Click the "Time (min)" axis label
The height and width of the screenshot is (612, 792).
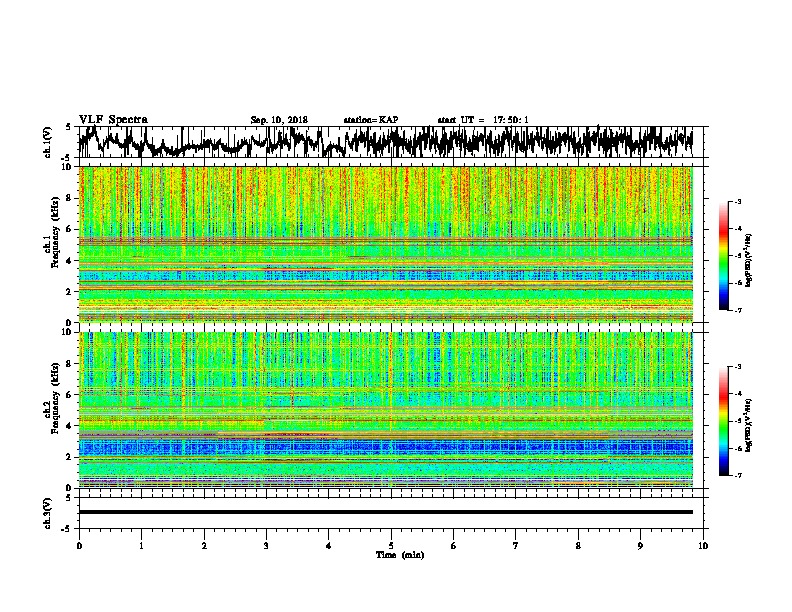click(x=400, y=555)
